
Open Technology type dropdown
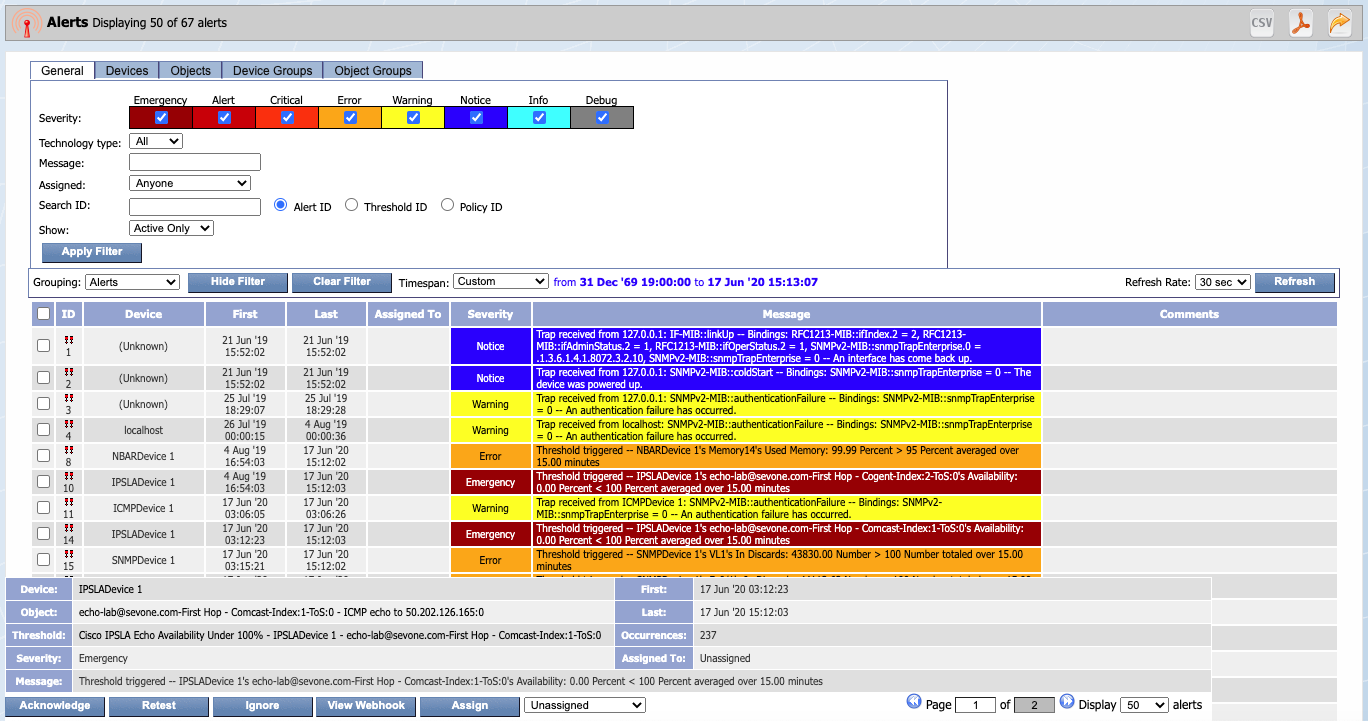156,141
